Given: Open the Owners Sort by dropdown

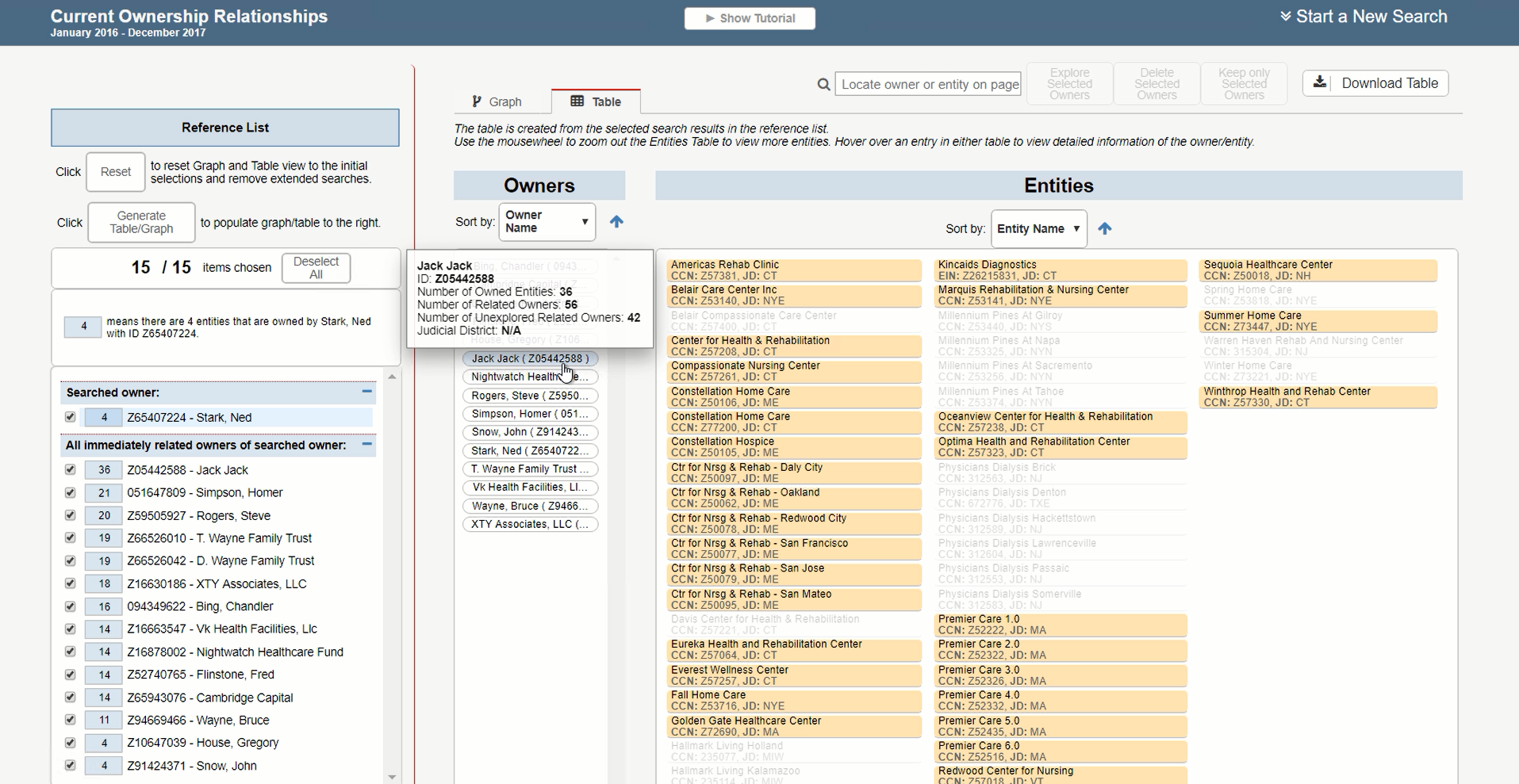Looking at the screenshot, I should pos(547,222).
